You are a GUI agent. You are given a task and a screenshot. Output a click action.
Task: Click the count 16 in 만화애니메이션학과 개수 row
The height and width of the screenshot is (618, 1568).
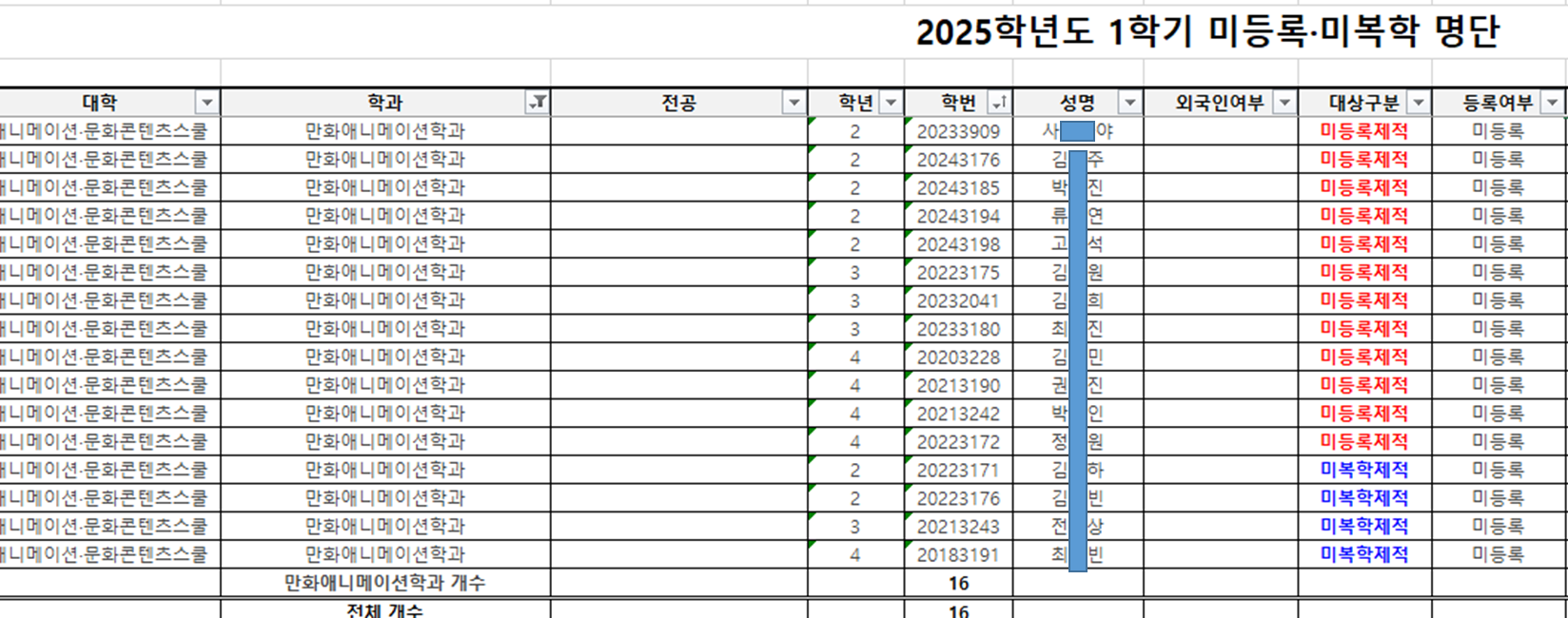coord(958,583)
